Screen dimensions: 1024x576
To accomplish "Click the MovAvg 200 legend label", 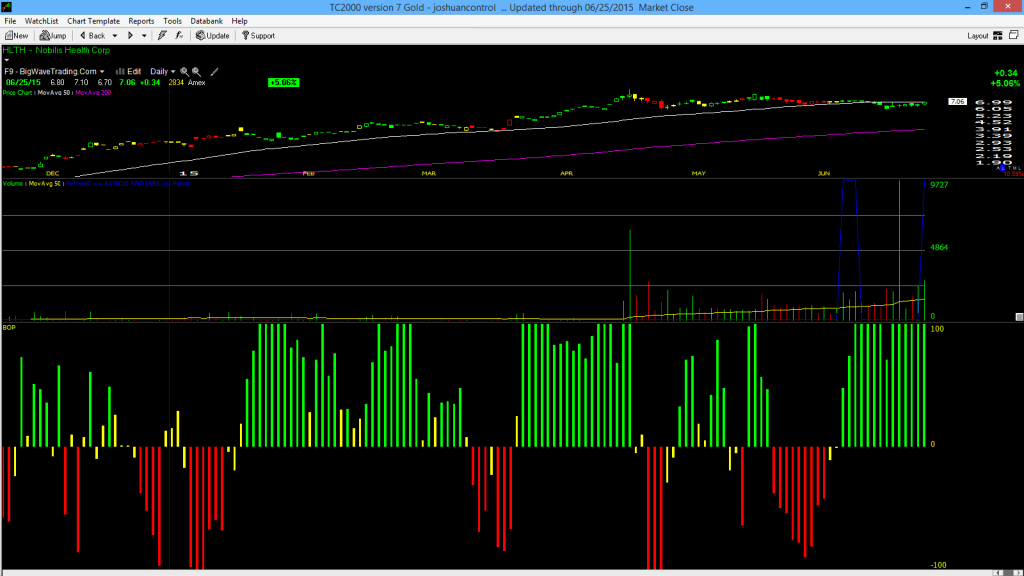I will click(93, 93).
